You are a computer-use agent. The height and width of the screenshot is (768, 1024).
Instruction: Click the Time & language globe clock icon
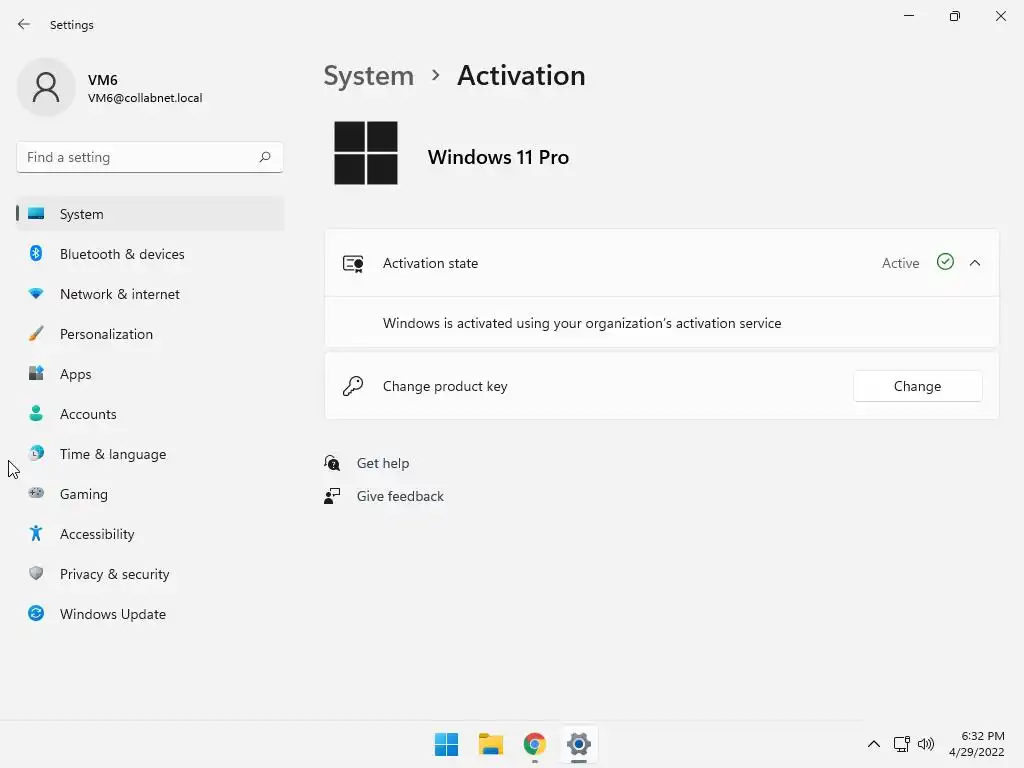pos(36,453)
